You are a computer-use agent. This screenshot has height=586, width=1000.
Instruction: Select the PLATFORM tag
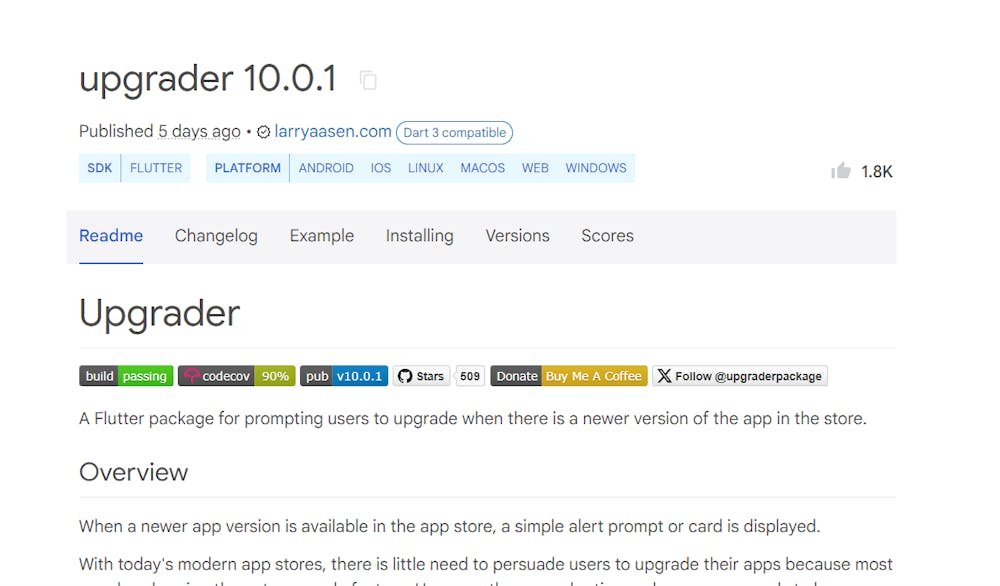(x=247, y=168)
